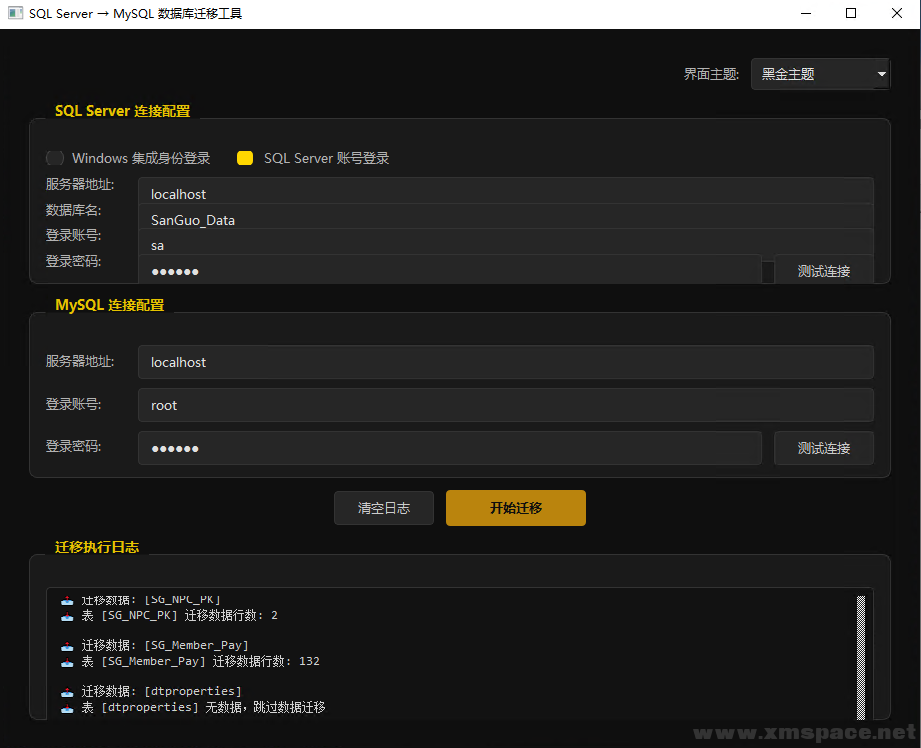Close the migration tool window

click(896, 13)
